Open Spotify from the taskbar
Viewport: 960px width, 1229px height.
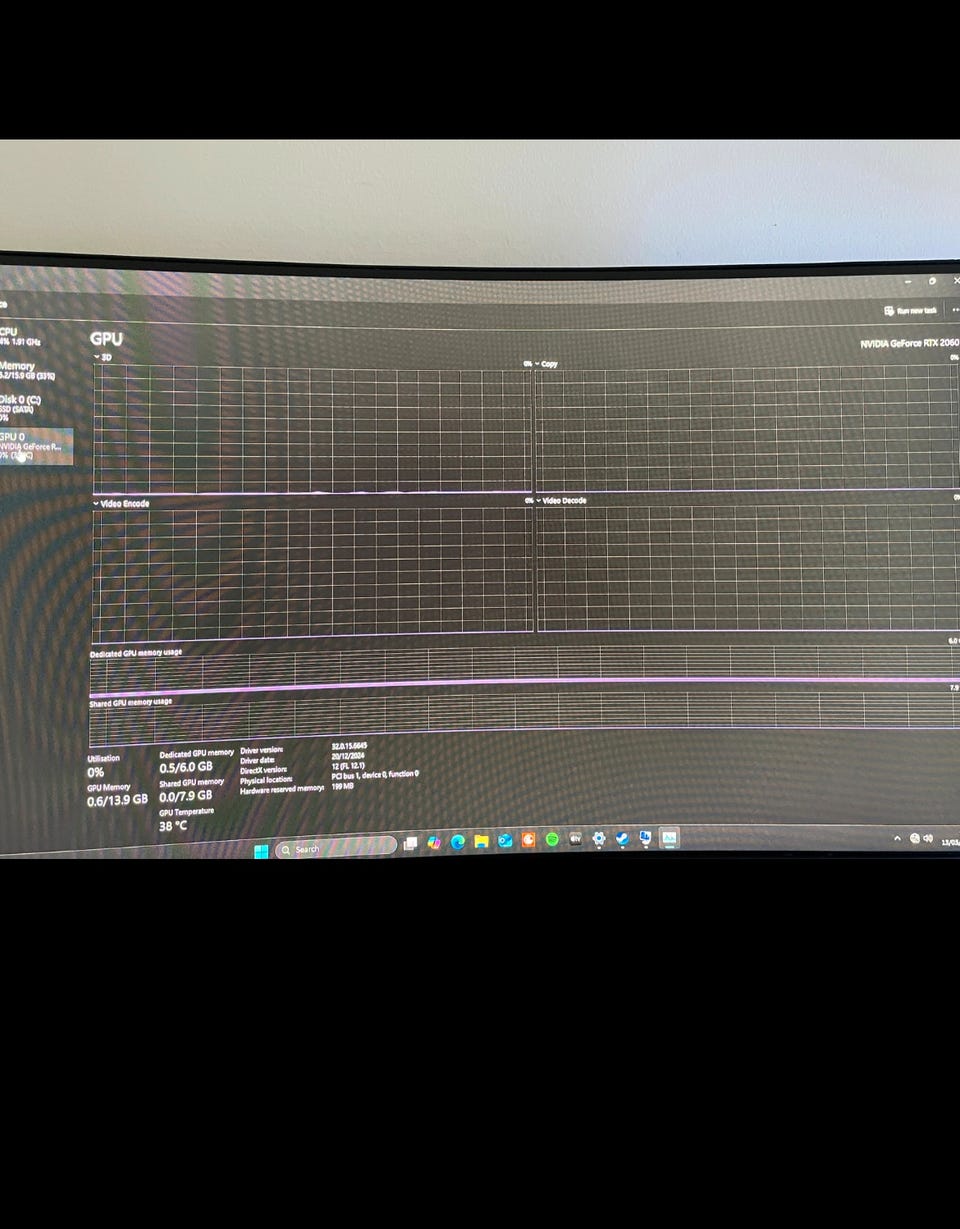(552, 840)
